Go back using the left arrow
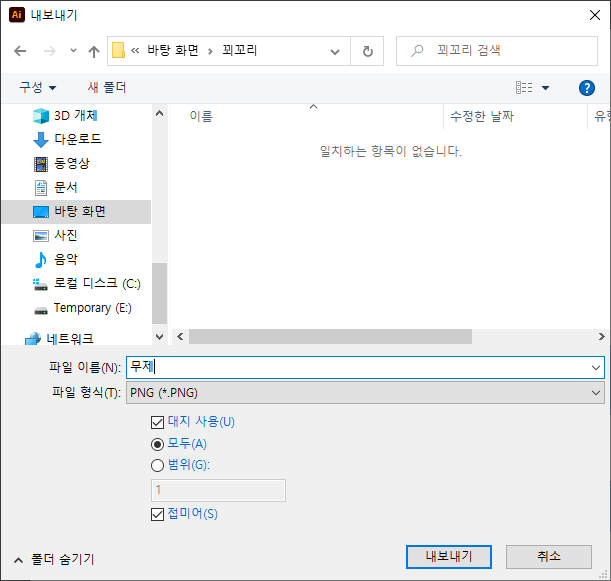This screenshot has height=581, width=611. point(20,51)
